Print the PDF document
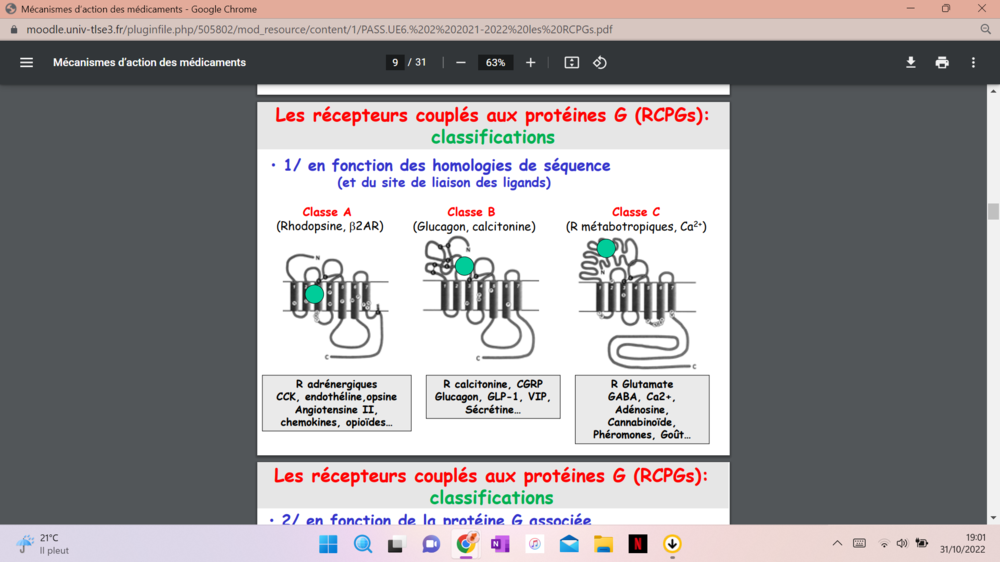This screenshot has width=1000, height=562. pyautogui.click(x=942, y=63)
